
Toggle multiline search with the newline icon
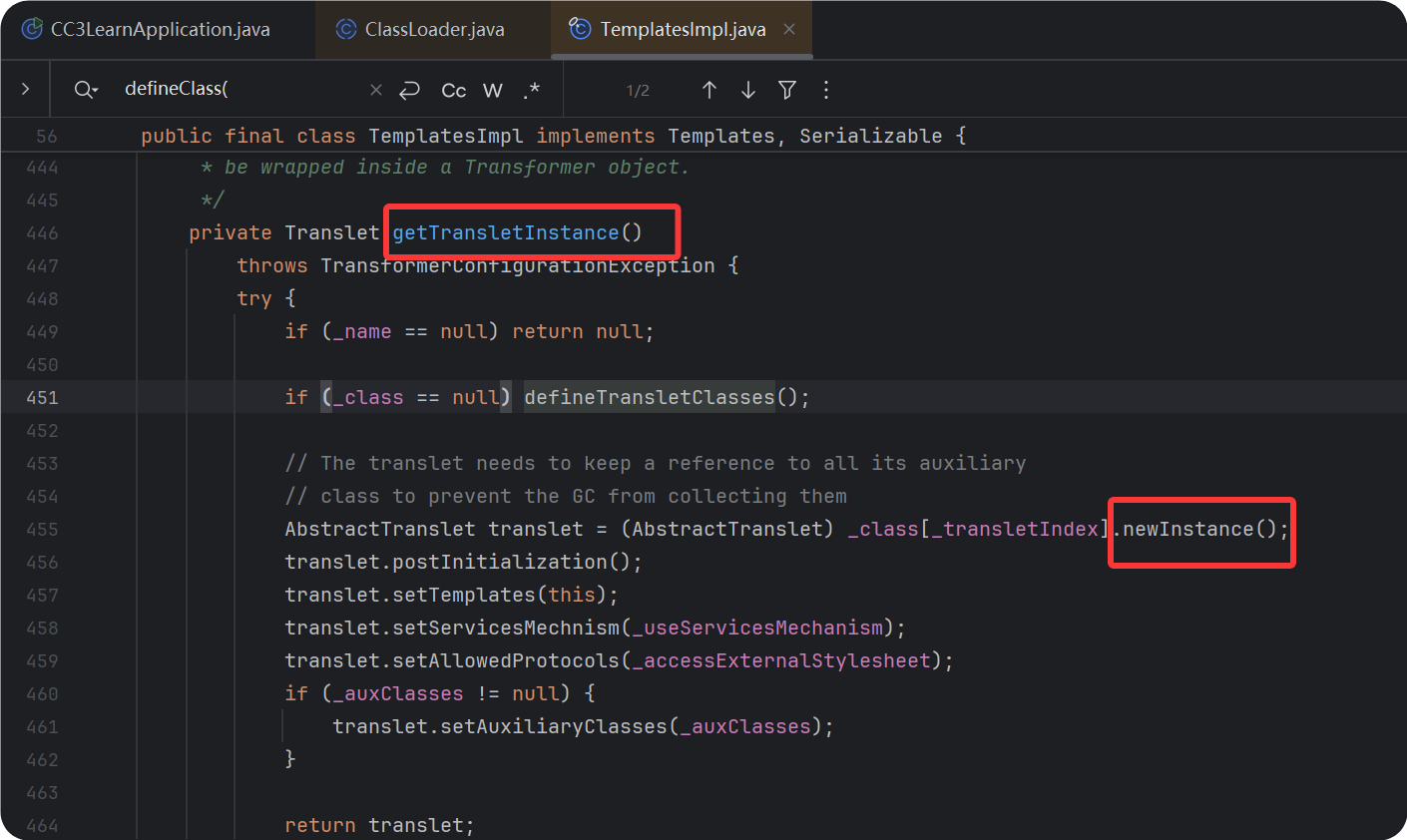pos(409,89)
